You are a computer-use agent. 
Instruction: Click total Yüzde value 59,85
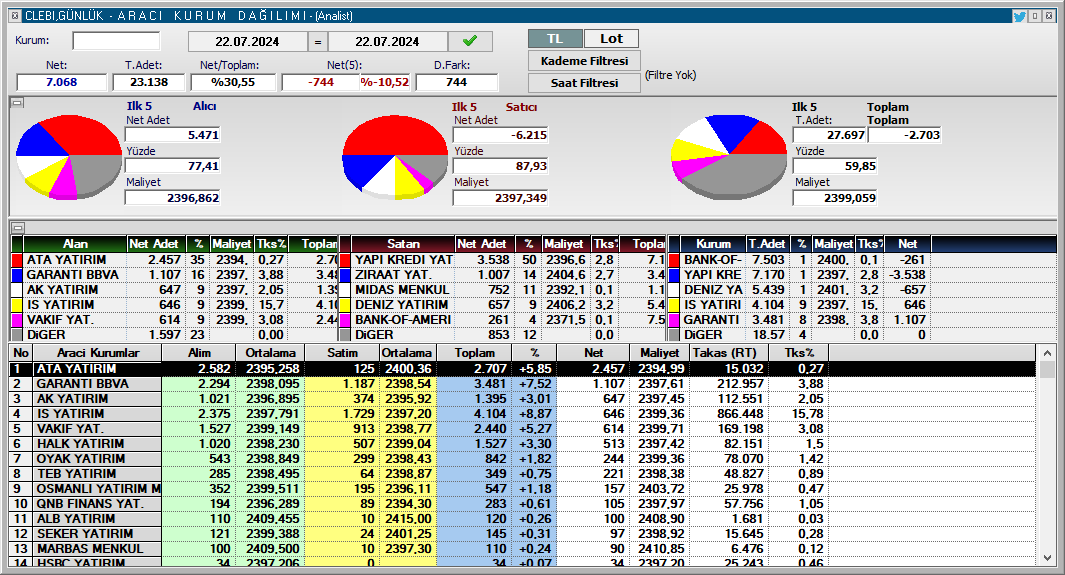pyautogui.click(x=834, y=166)
